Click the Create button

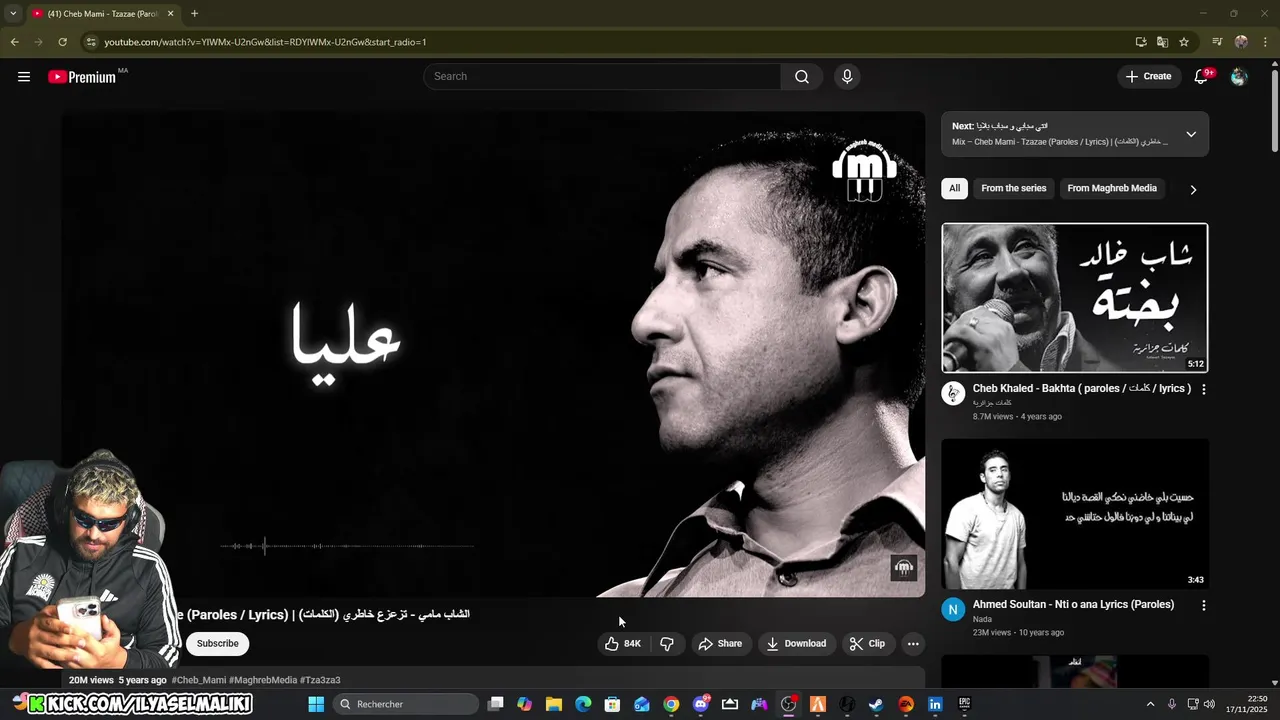1148,77
